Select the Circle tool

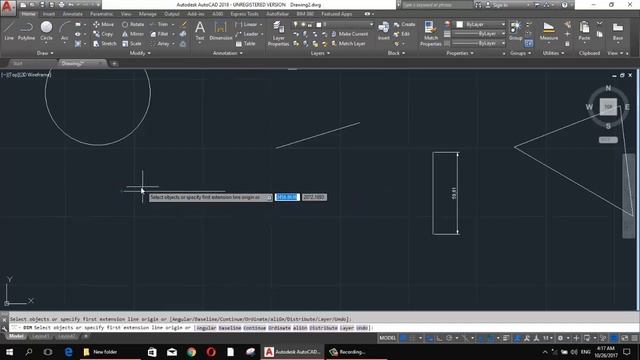[x=46, y=31]
